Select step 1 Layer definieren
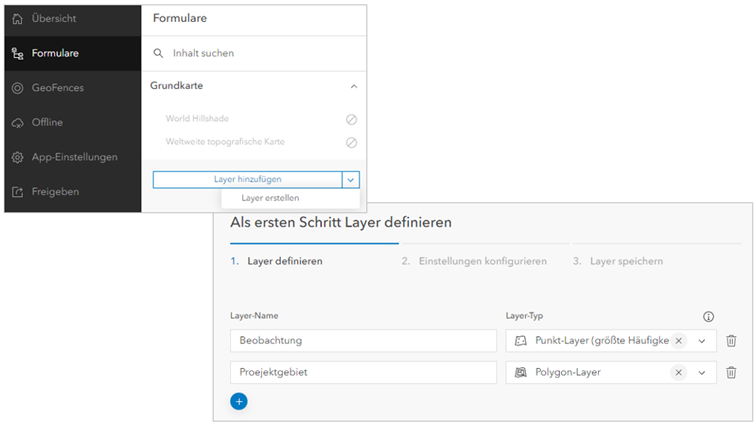 [x=276, y=261]
